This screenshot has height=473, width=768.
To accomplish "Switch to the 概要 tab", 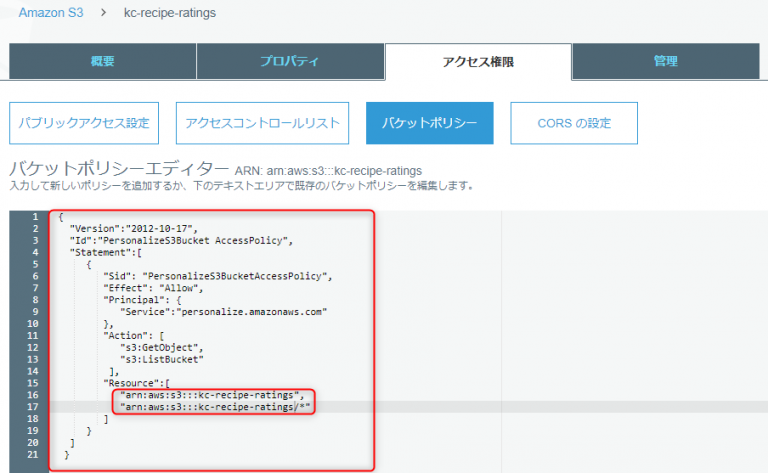I will [x=103, y=61].
